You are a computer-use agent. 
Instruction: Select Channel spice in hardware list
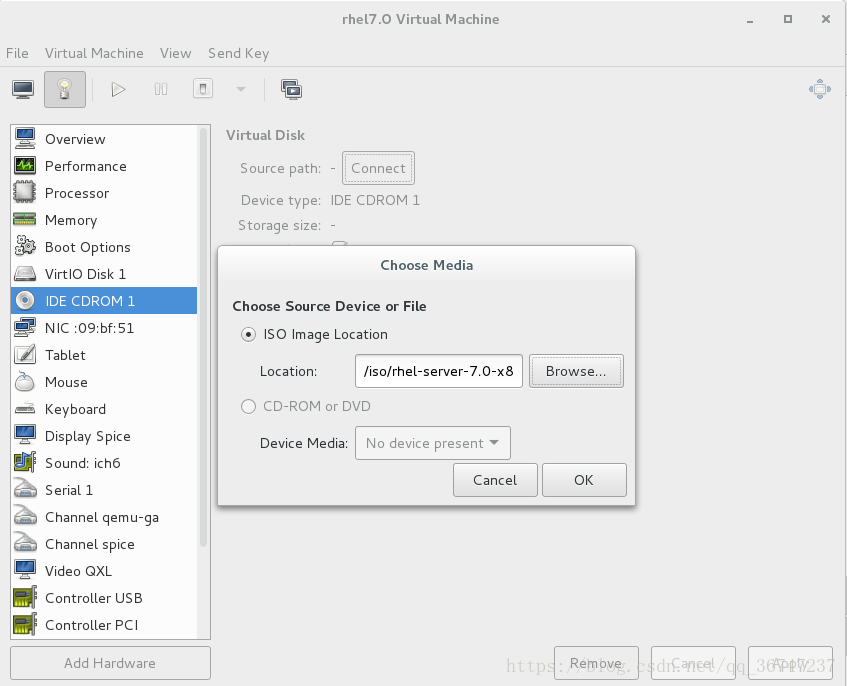(x=104, y=544)
